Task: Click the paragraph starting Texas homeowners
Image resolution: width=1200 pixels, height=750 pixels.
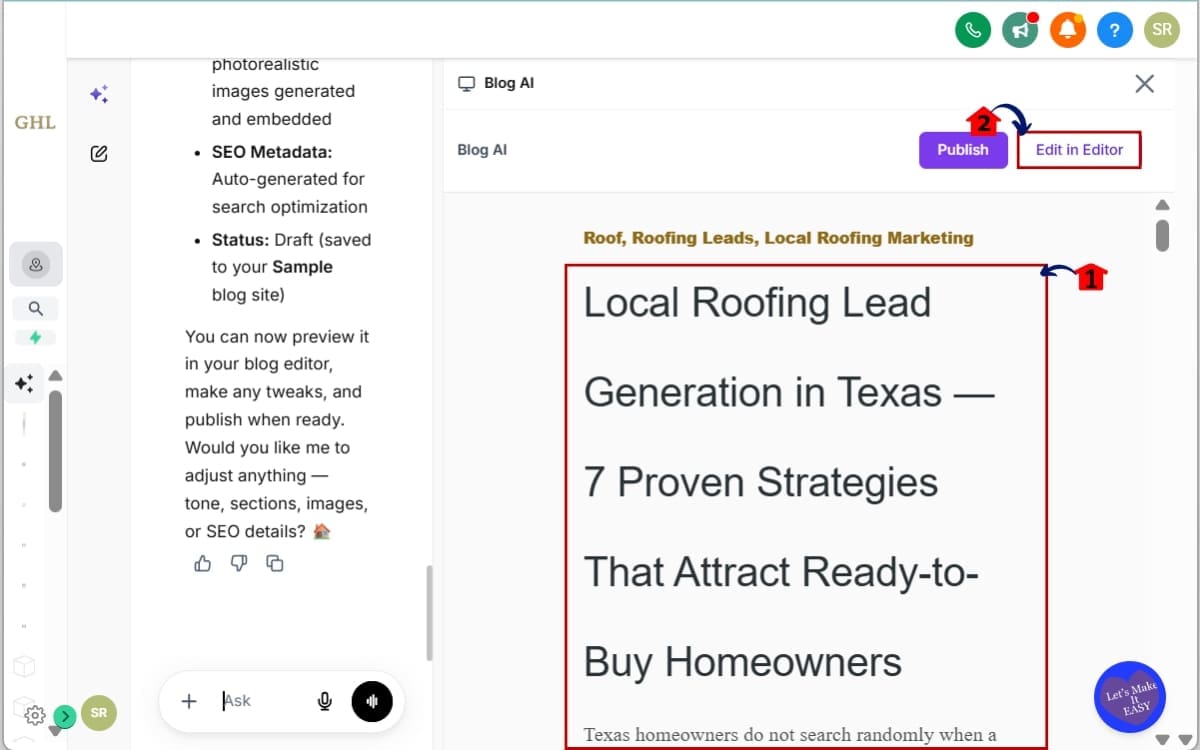Action: coord(790,735)
